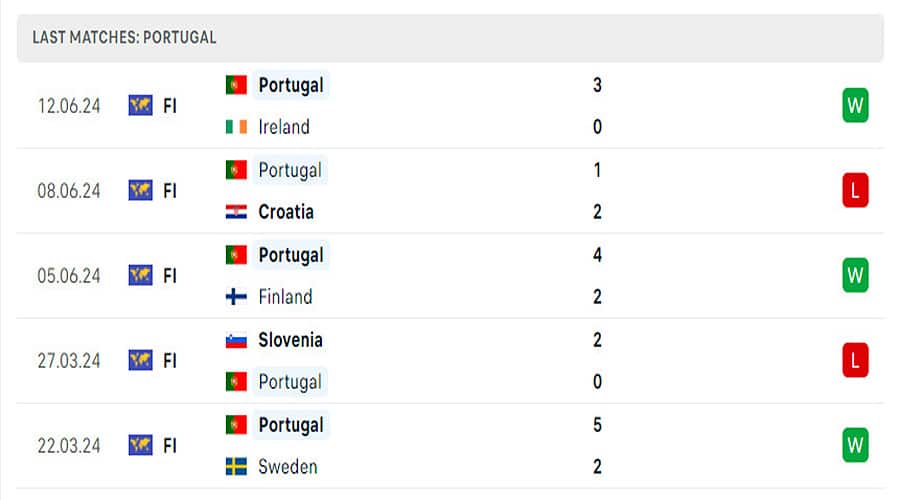Click the Ireland flag icon
Screen dimensions: 900x500
236,127
